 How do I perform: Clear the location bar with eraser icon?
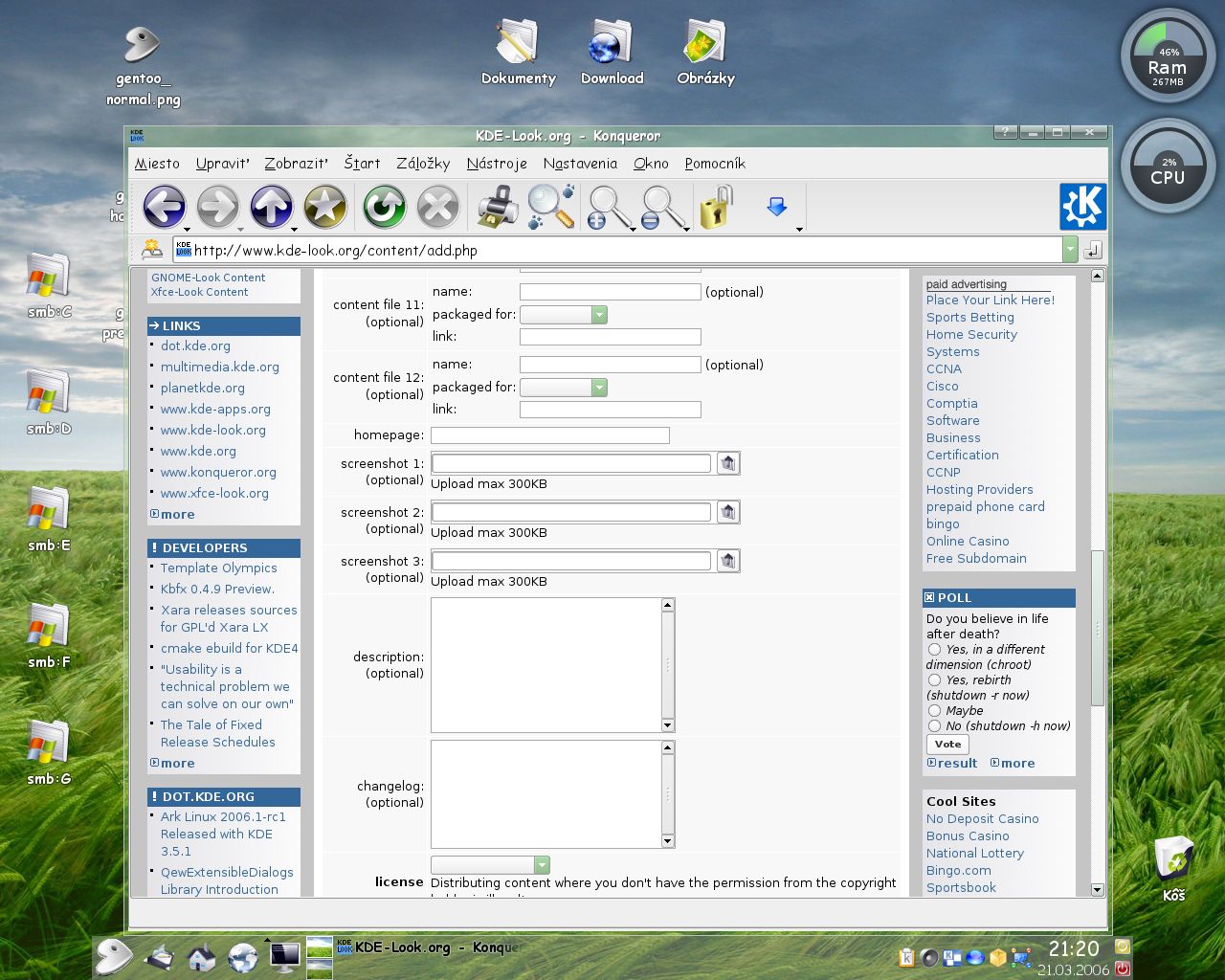(x=151, y=250)
